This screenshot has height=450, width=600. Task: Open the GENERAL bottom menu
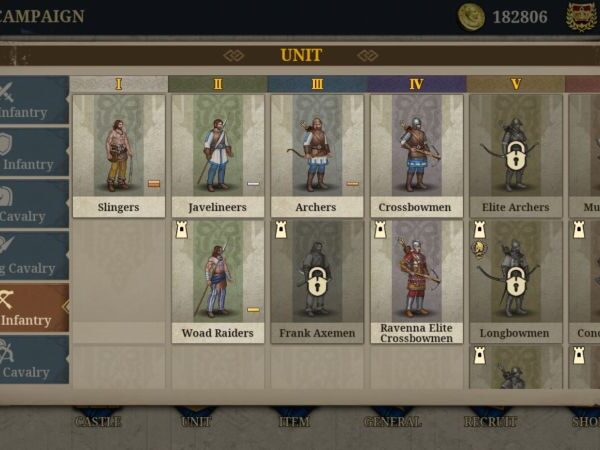click(x=393, y=421)
